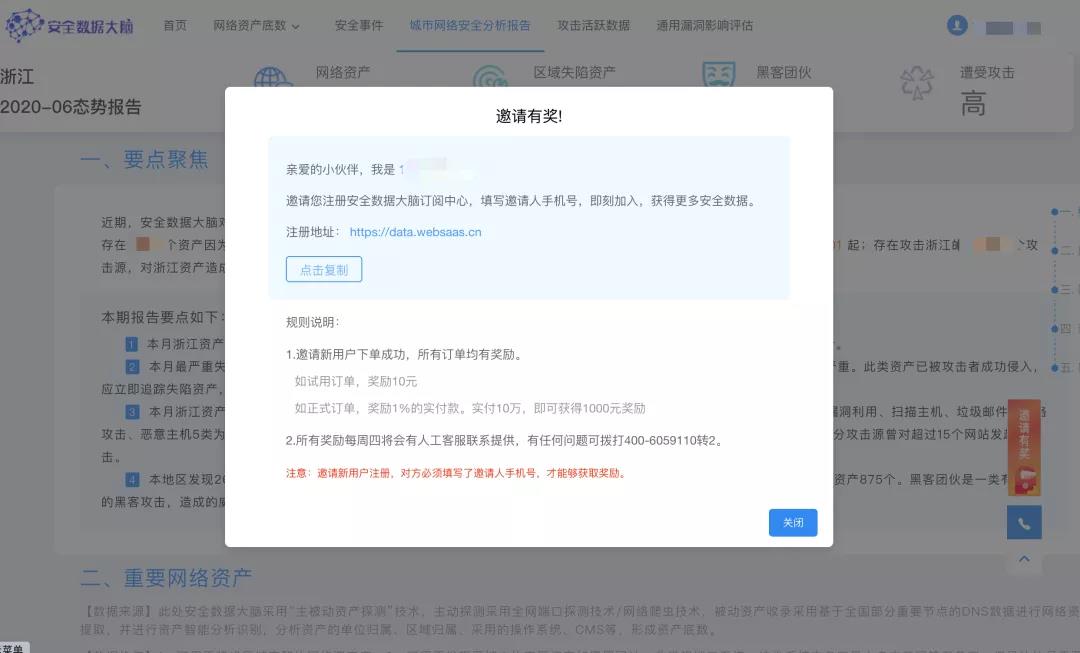Collapse using the bottom-right chevron arrow
The width and height of the screenshot is (1080, 653).
(x=1024, y=560)
